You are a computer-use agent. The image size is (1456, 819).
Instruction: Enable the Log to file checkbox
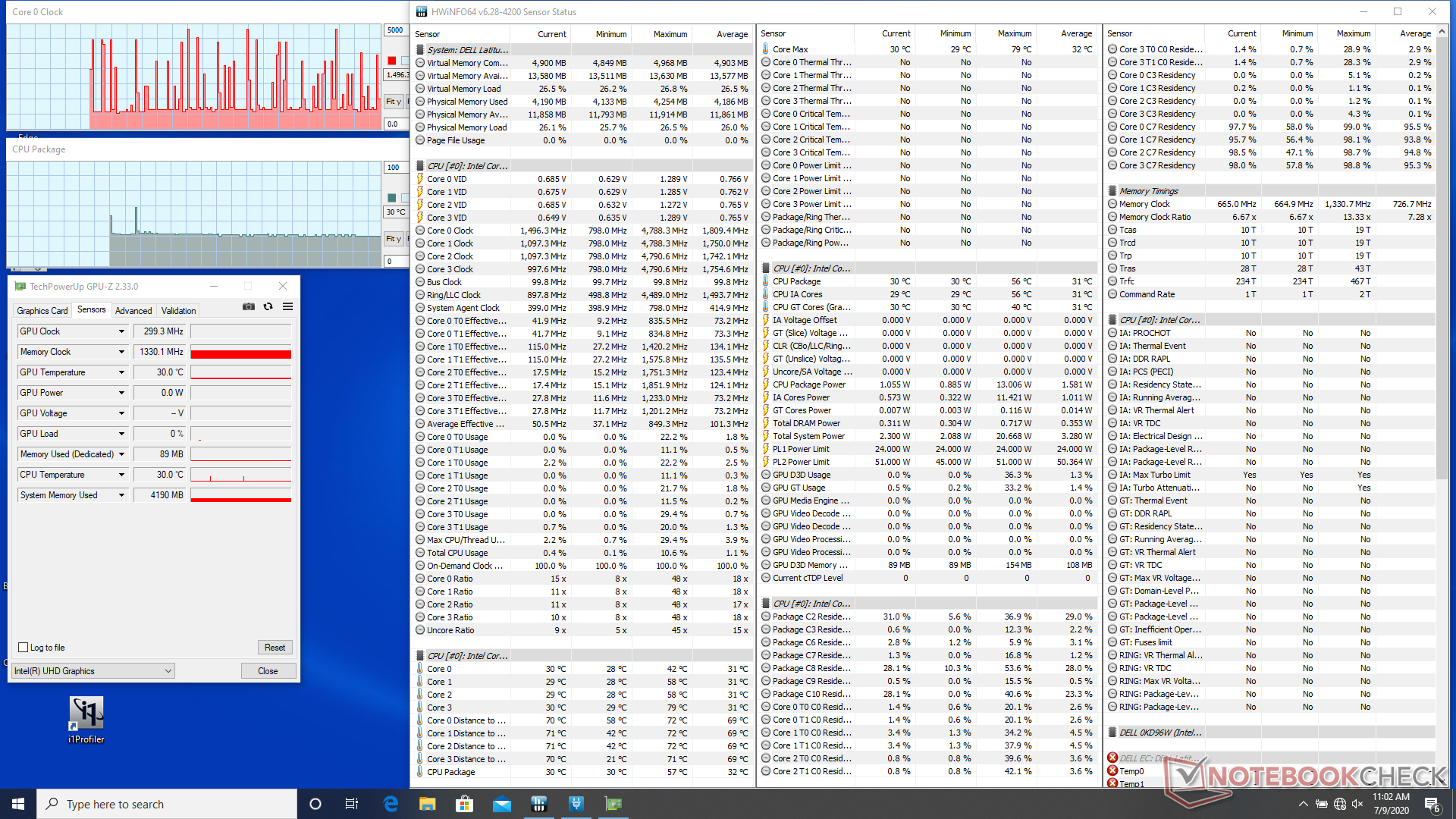pyautogui.click(x=24, y=648)
